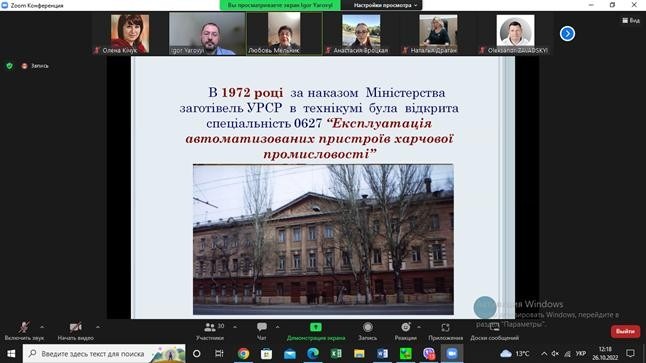Open the Чат chat panel
This screenshot has width=646, height=363.
262,328
